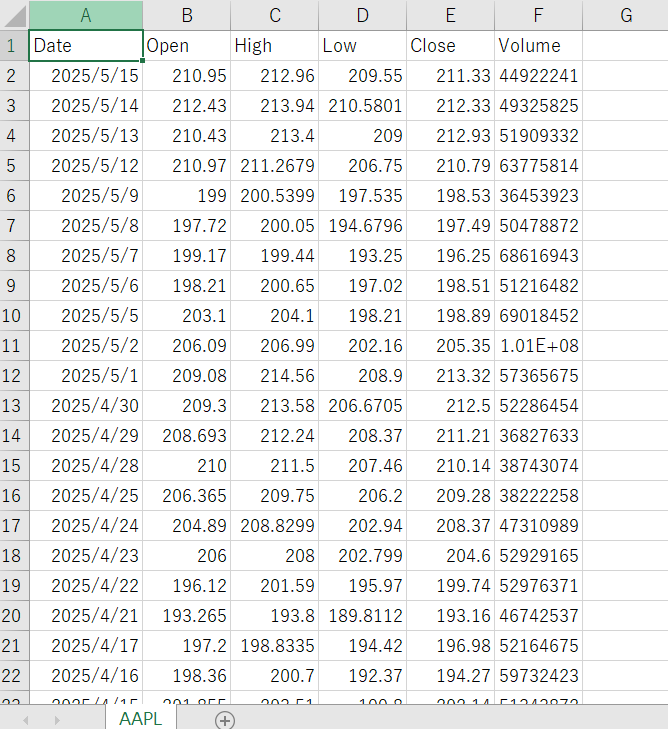Select the date cell 2025/4/30
Viewport: 671px width, 729px height.
pyautogui.click(x=86, y=405)
